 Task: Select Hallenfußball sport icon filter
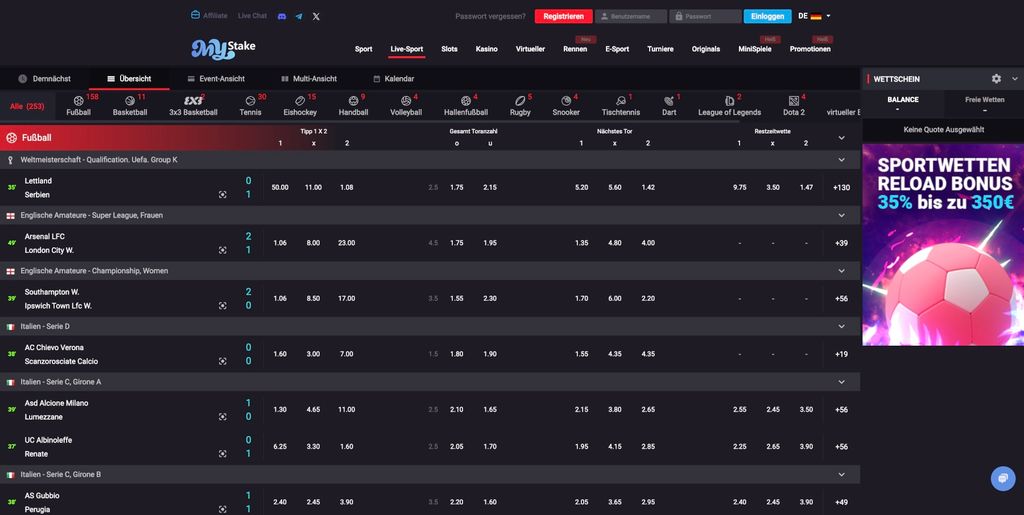pyautogui.click(x=466, y=106)
